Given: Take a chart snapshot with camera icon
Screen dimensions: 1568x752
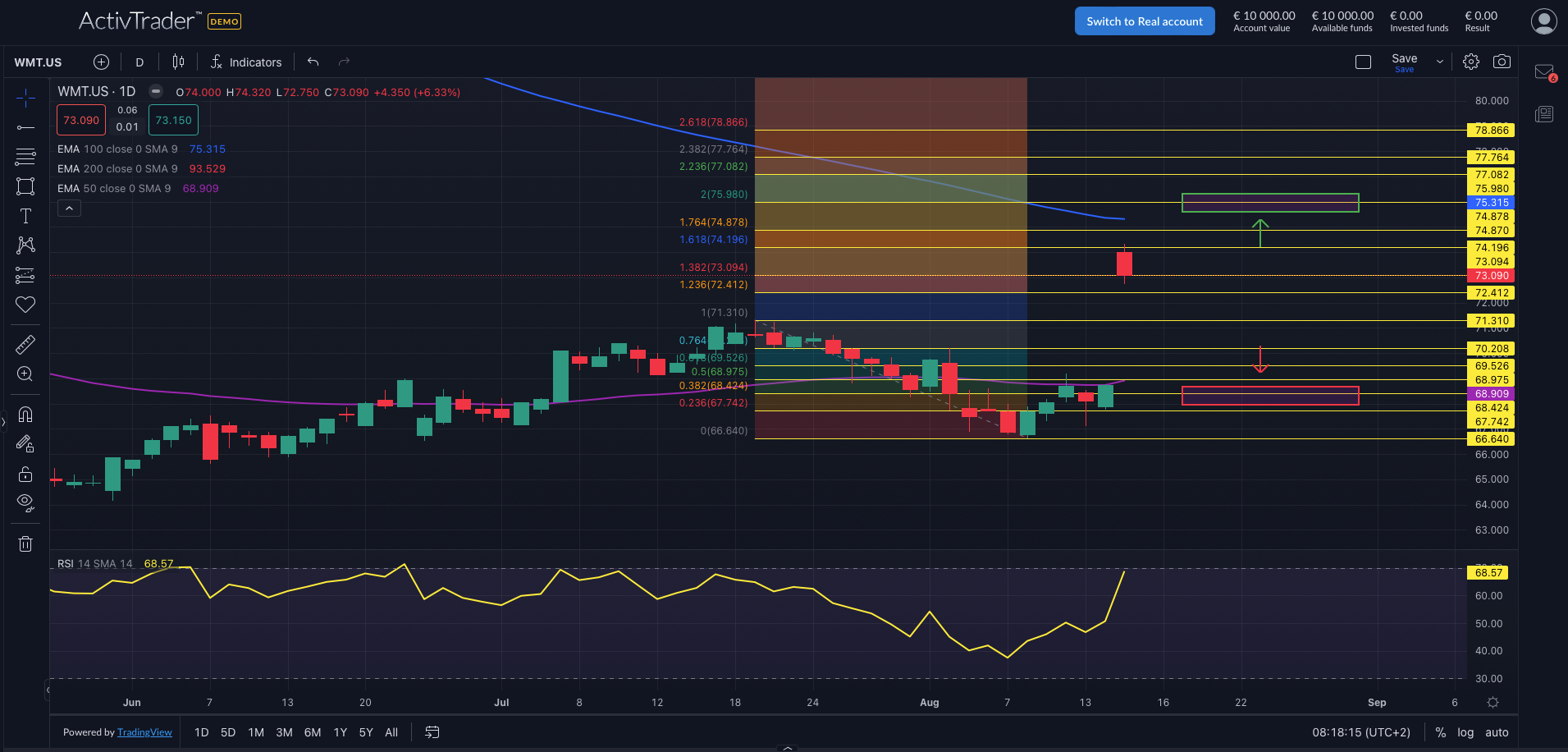Looking at the screenshot, I should (1502, 62).
